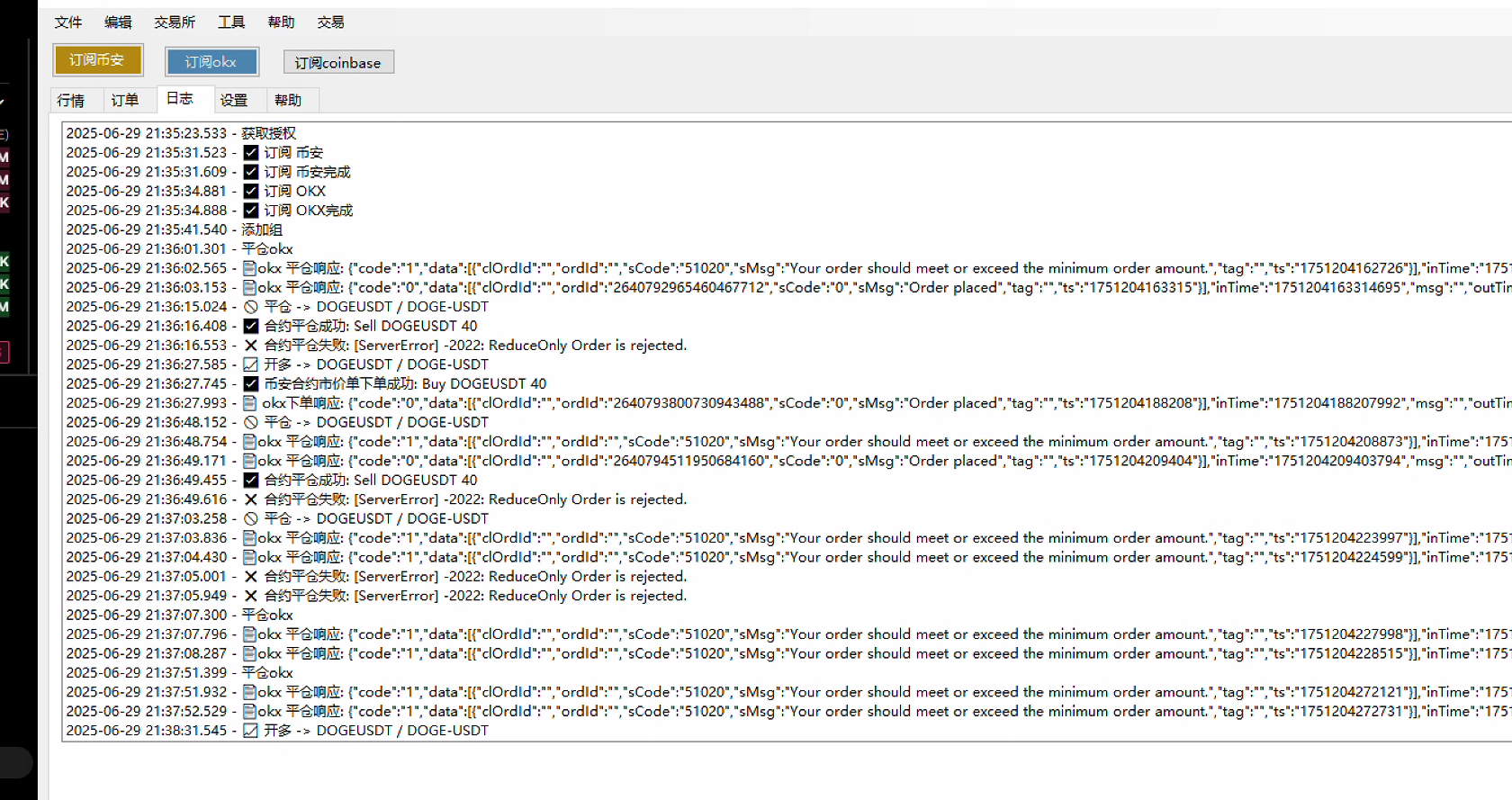
Task: Click the document icon on the 21:36:02.565 okx 平仓响应 line
Action: (249, 268)
